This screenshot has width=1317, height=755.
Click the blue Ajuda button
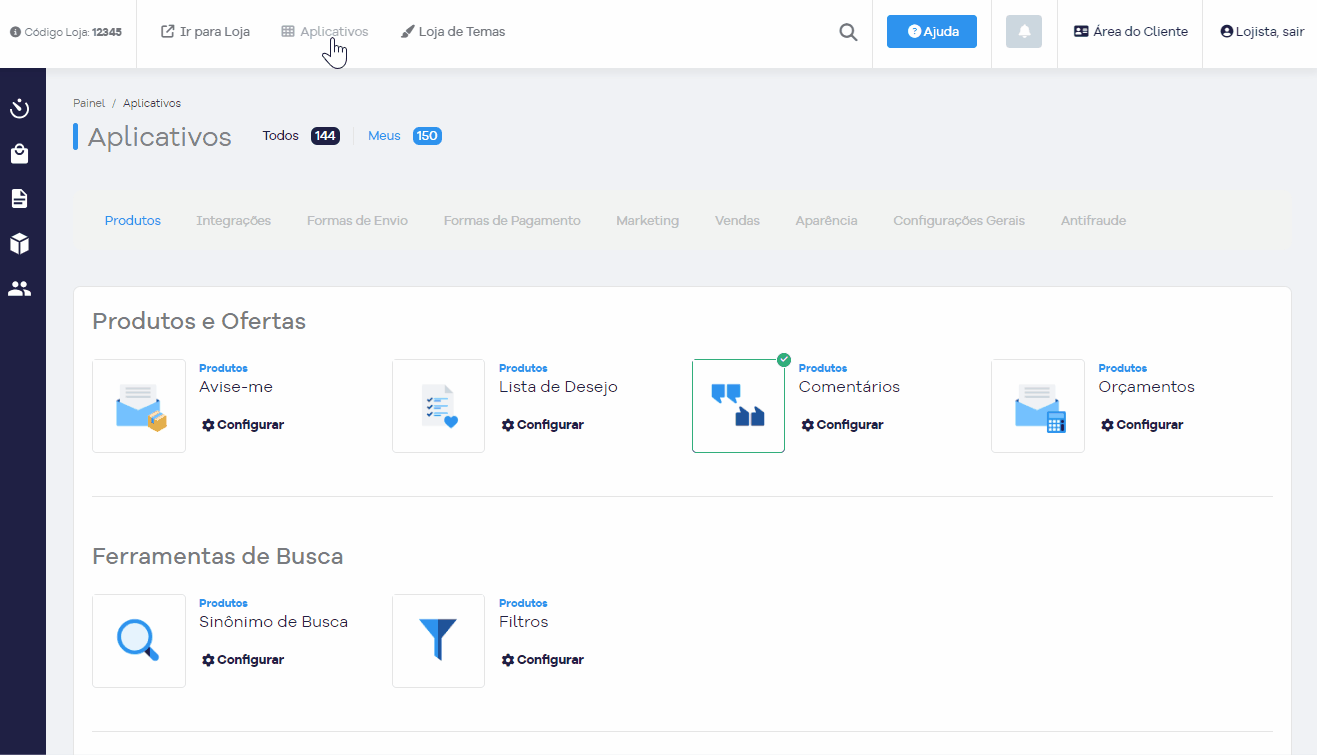point(932,32)
